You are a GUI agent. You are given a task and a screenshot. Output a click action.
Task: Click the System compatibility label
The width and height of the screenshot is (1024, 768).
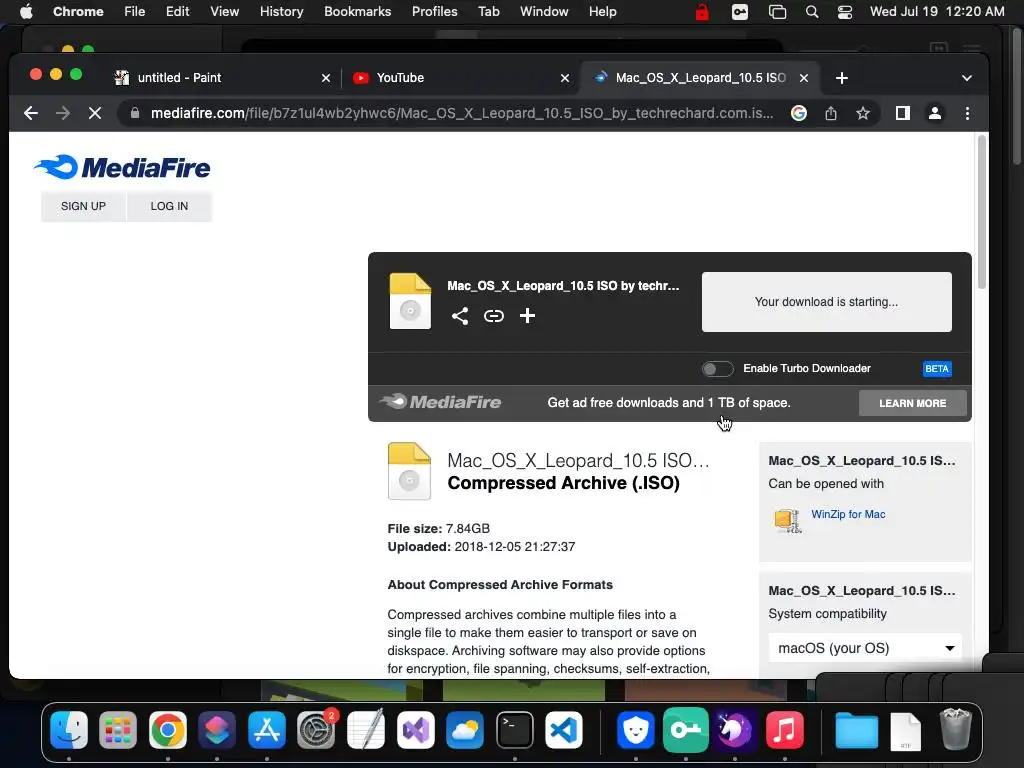pyautogui.click(x=827, y=614)
